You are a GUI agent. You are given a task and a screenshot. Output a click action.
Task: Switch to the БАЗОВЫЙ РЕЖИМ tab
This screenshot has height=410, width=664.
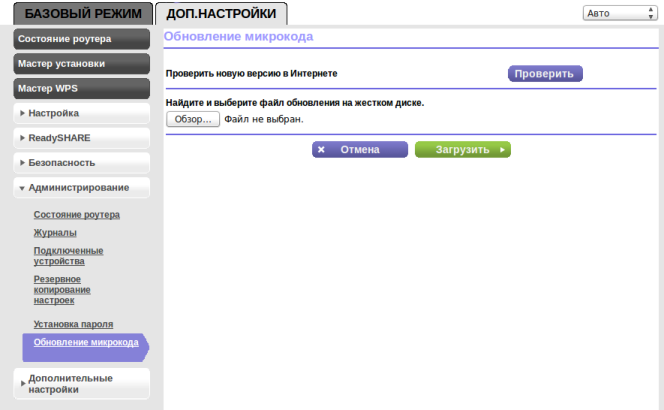point(83,14)
